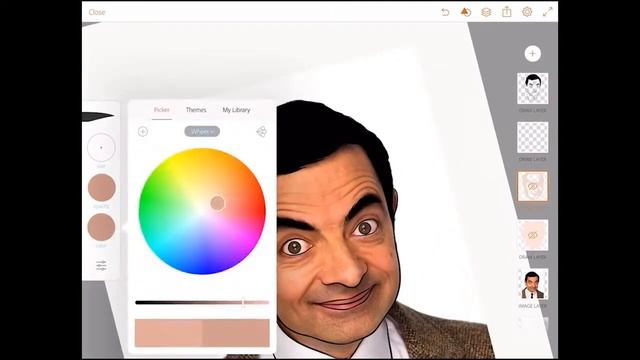
Task: Select the left previous color swatch
Action: (168, 333)
